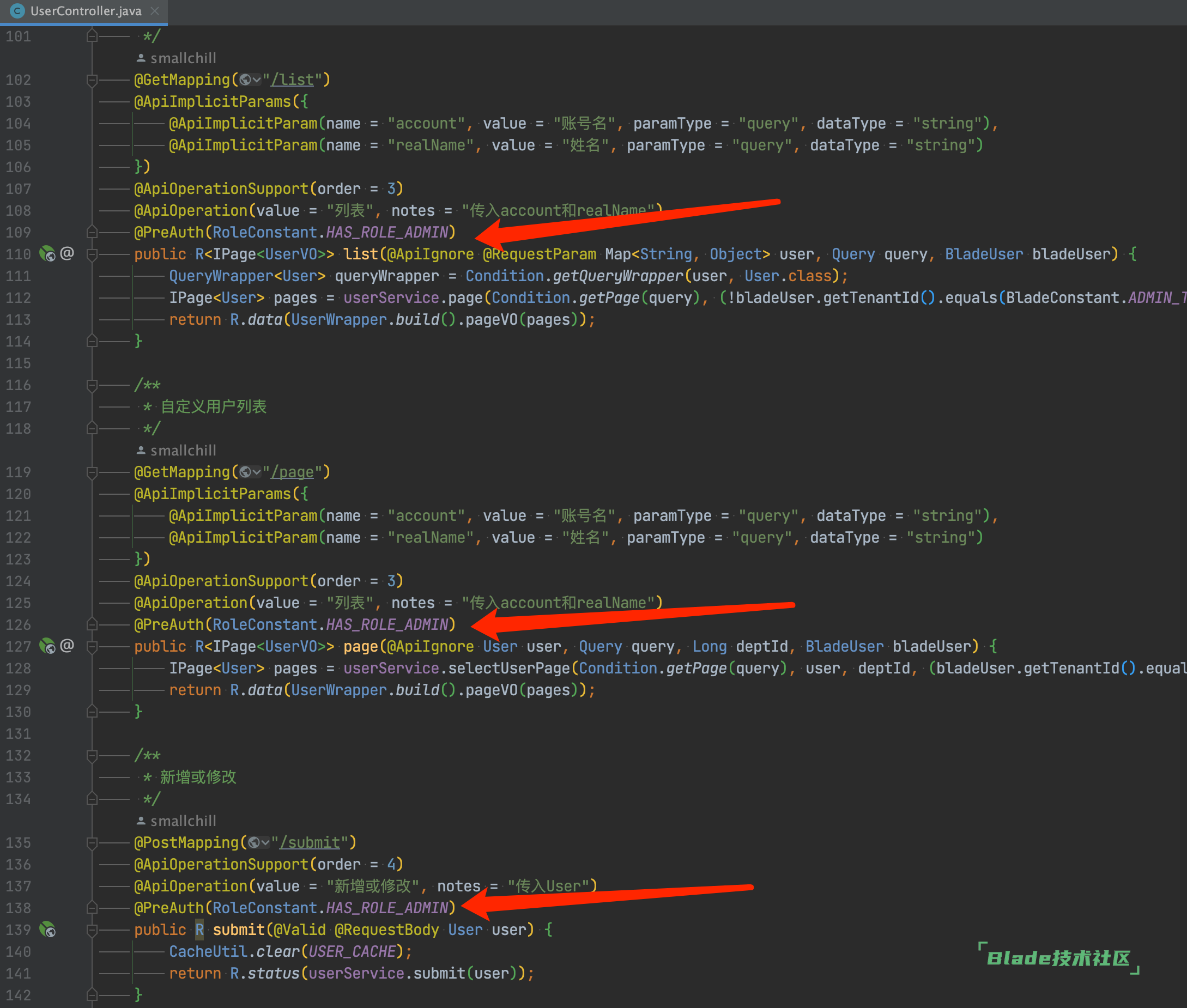Click author label smallchill above line 102

point(184,58)
